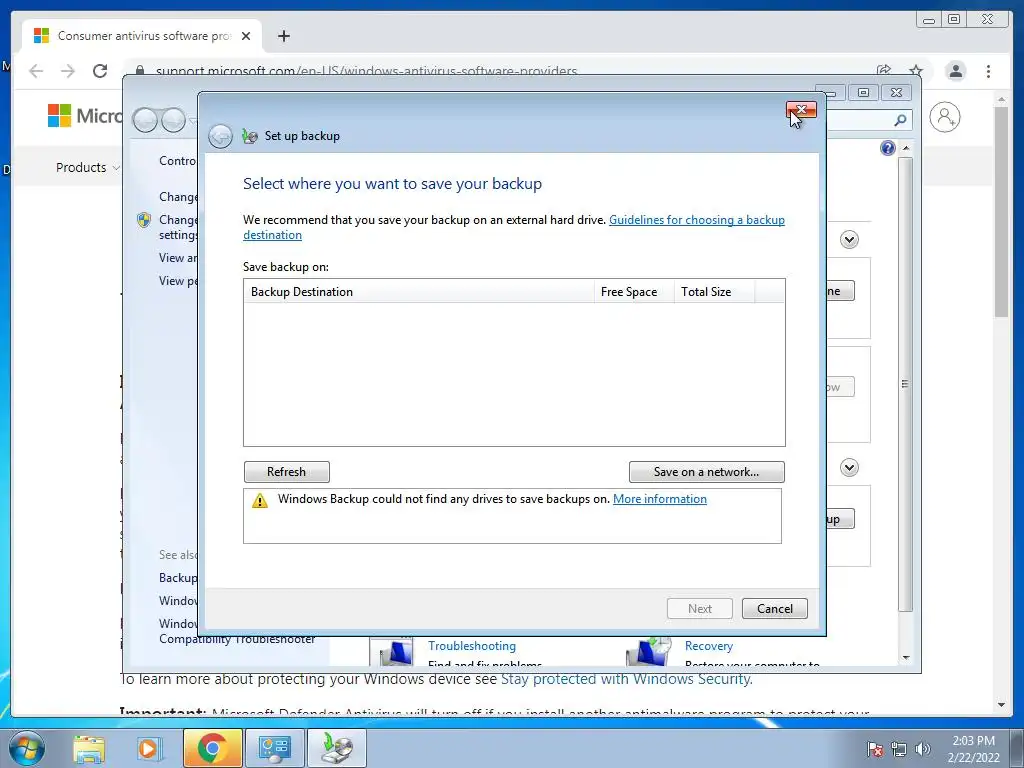Click the Control Panel back navigation button
Viewport: 1024px width, 768px height.
click(x=145, y=120)
